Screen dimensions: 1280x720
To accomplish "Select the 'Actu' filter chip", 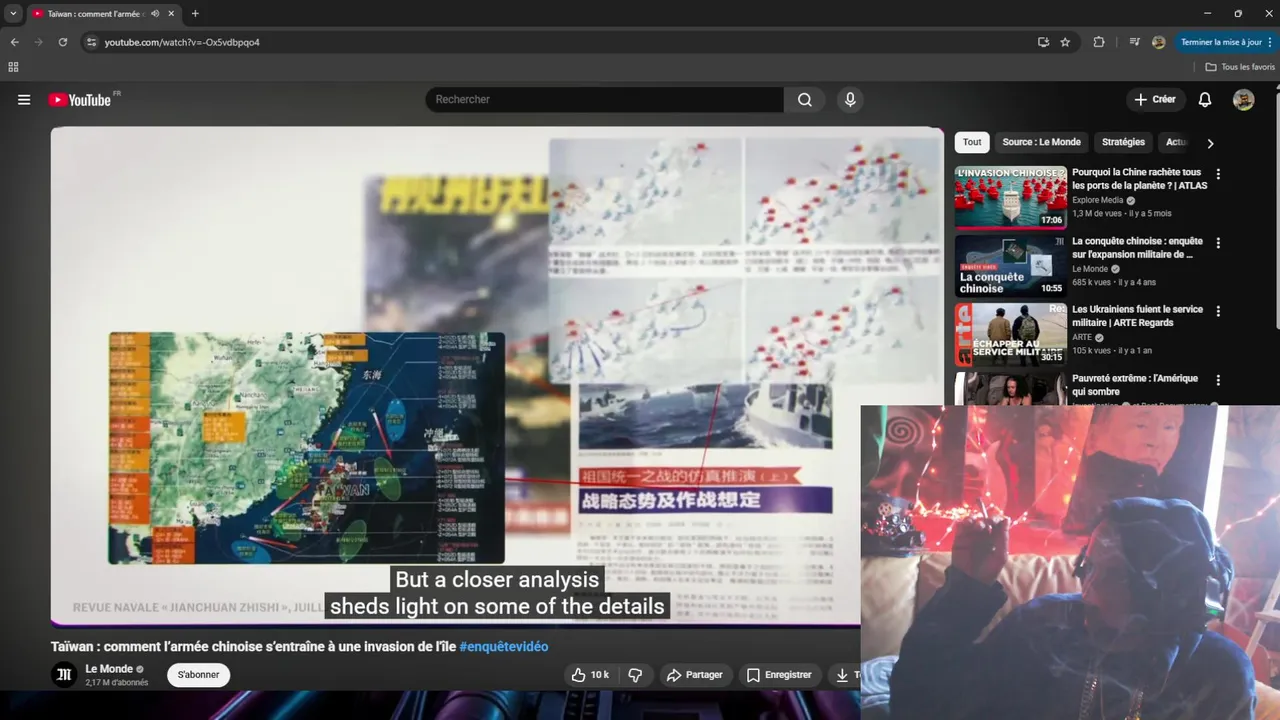I will pos(1176,142).
